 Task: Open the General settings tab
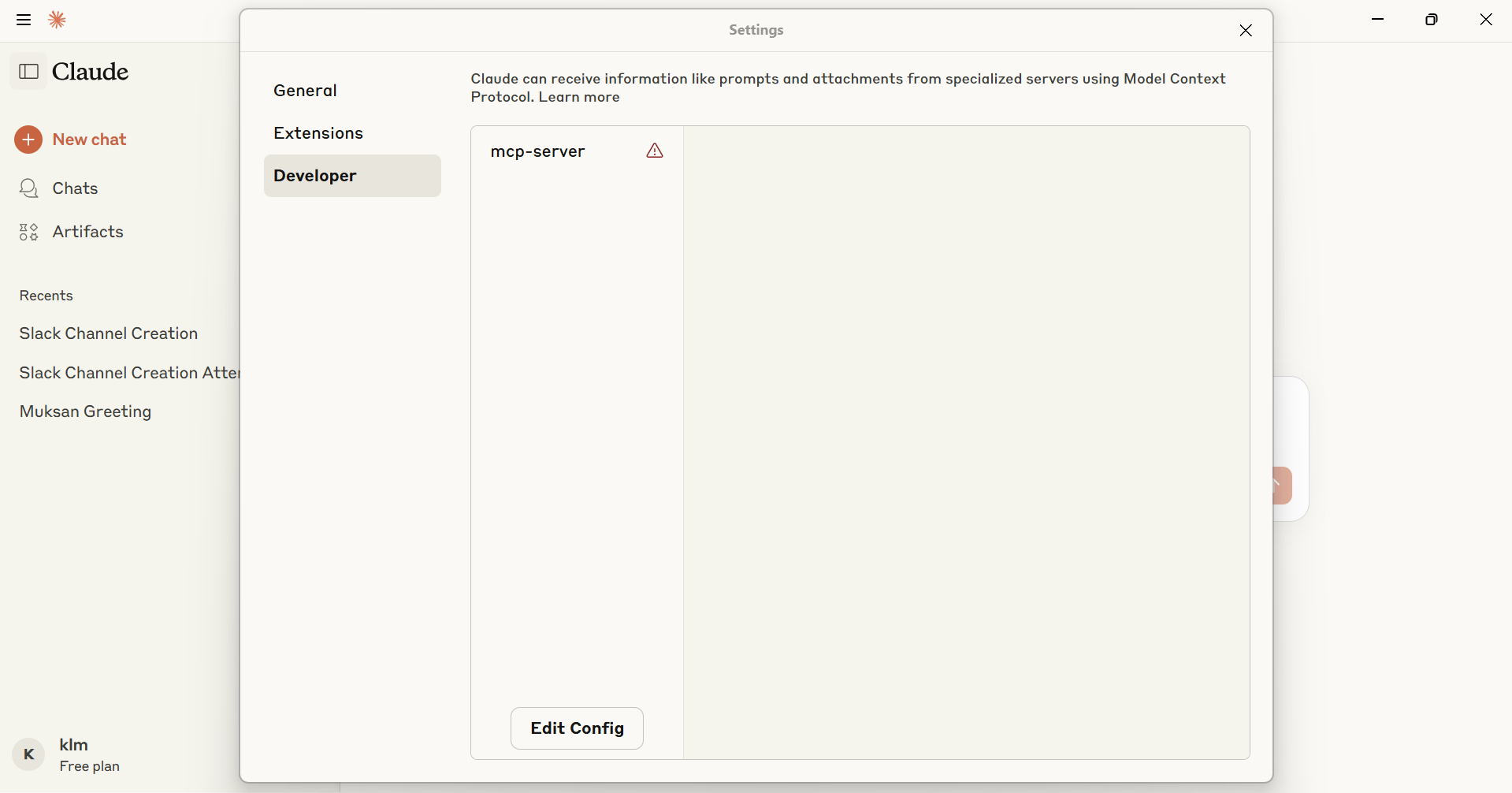(x=352, y=91)
